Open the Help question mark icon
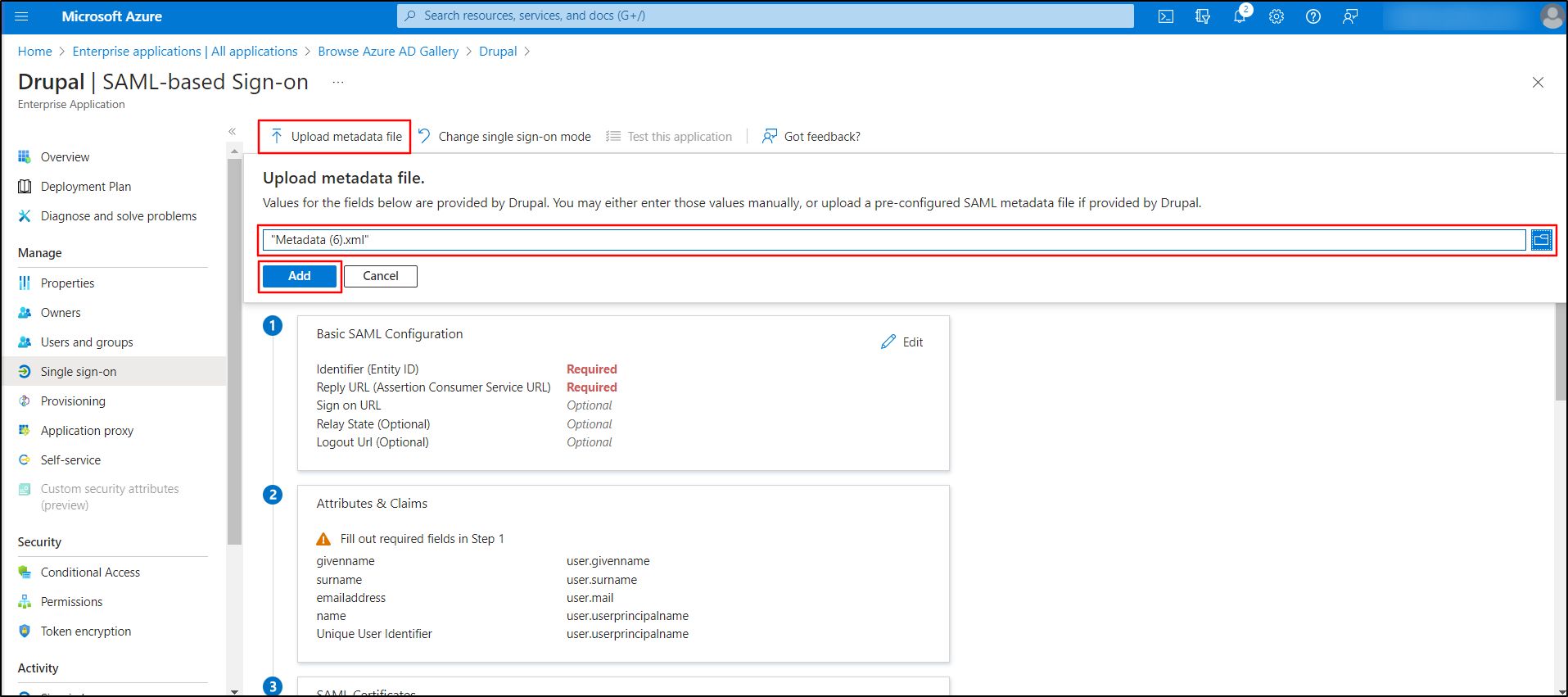This screenshot has width=1568, height=697. point(1313,16)
